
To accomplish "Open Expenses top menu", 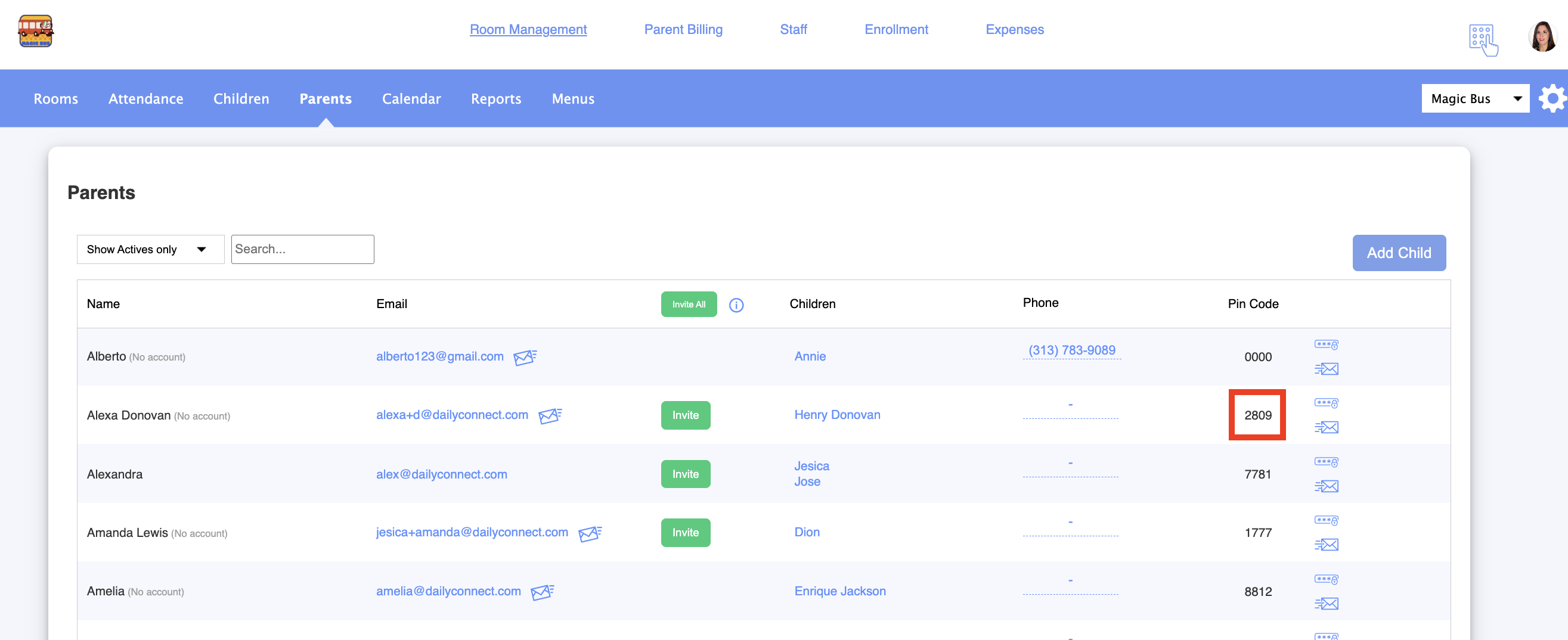I will 1014,29.
